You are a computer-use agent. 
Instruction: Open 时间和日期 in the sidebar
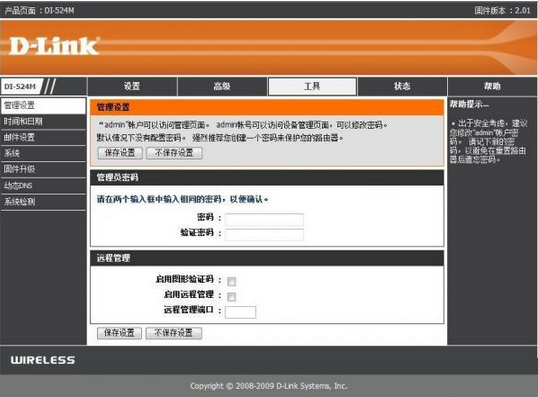(x=43, y=121)
